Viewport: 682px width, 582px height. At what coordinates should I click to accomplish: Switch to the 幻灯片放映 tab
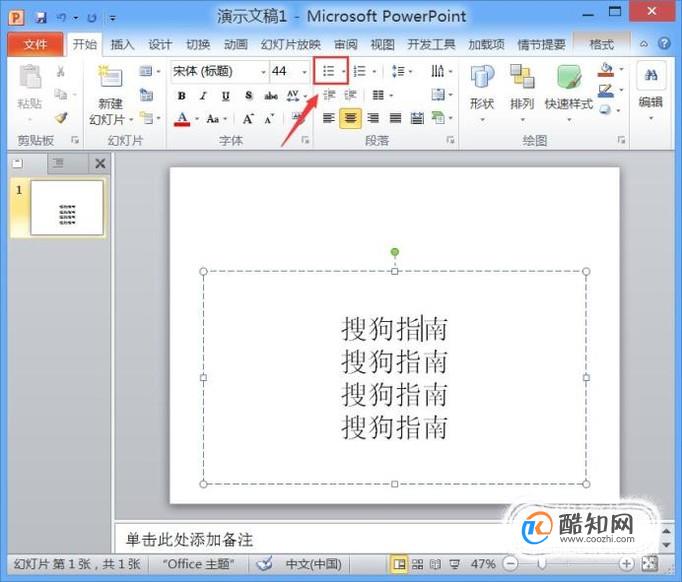click(291, 44)
